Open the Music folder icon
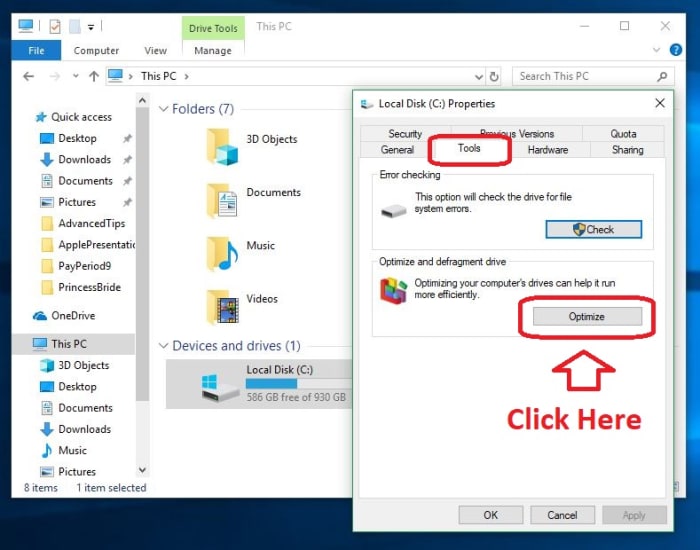This screenshot has height=550, width=700. [222, 252]
